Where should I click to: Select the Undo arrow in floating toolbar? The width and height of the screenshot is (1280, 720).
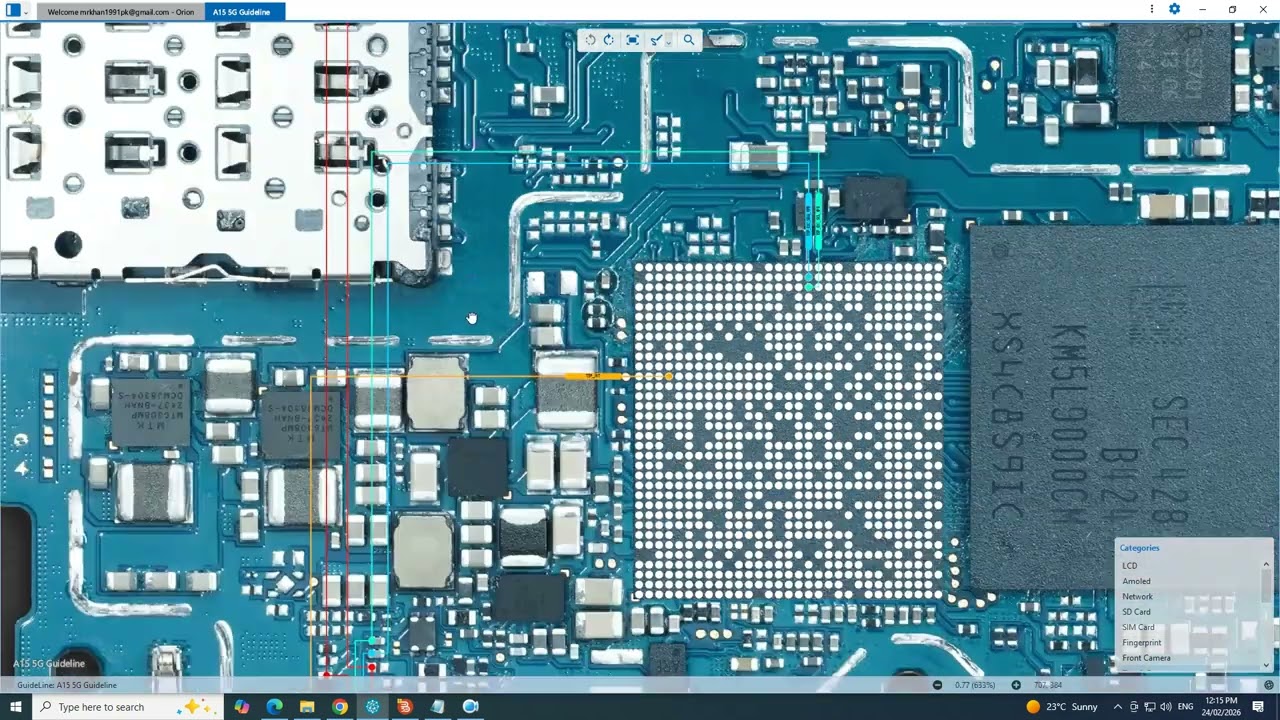(590, 40)
